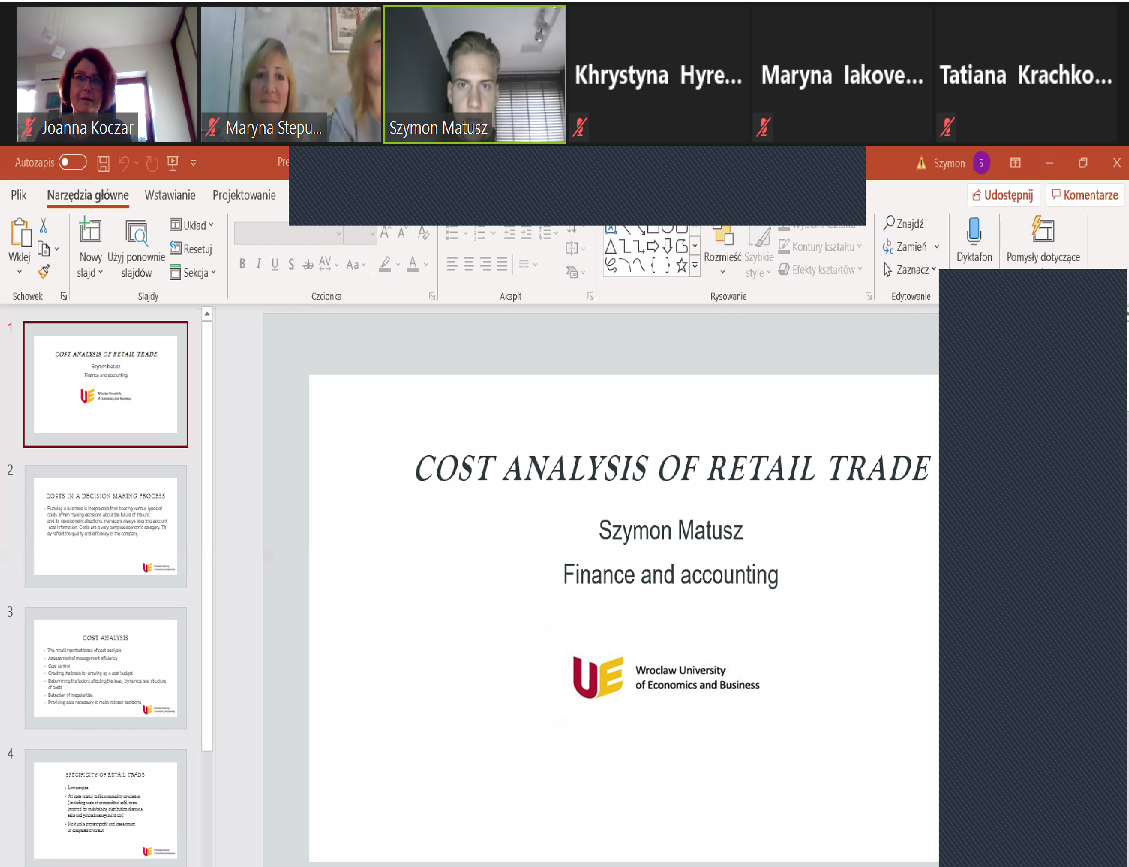
Task: Select slide 4 thumbnail Specificity of Retail Trade
Action: (106, 808)
